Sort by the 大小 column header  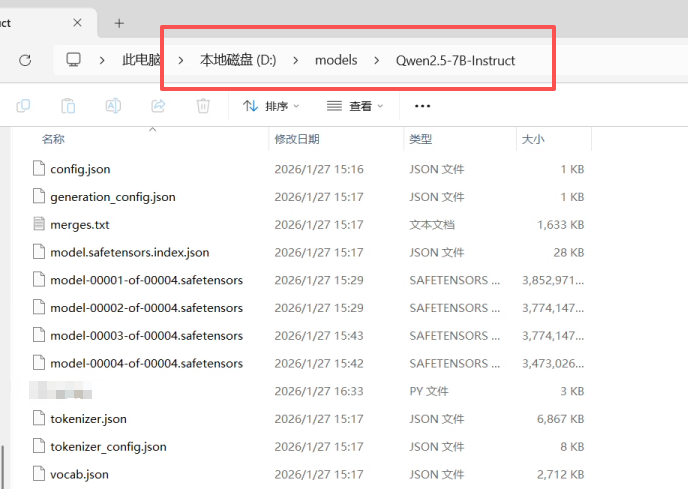point(533,139)
